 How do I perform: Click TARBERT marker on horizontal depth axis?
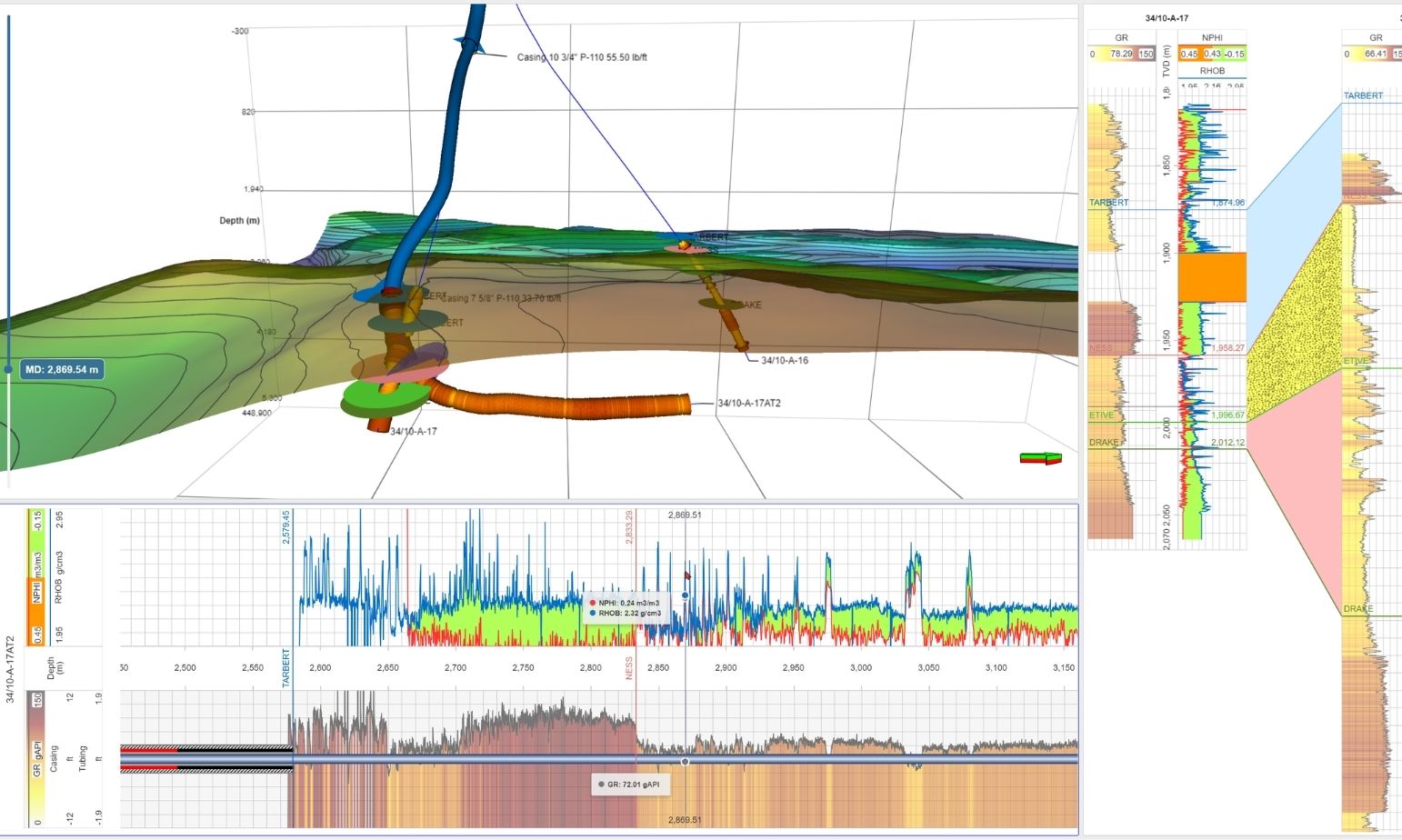[285, 668]
